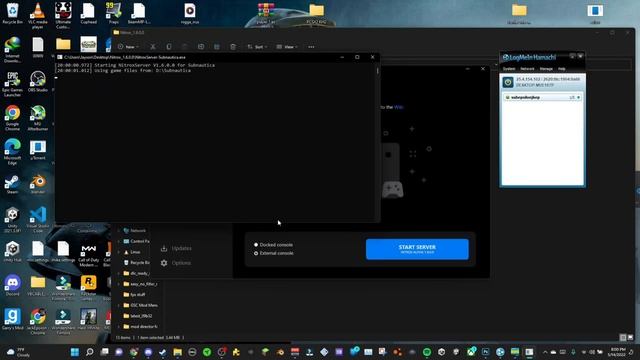Open Call of Duty Modern Warfare shortcut
This screenshot has height=360, width=640.
pos(88,253)
